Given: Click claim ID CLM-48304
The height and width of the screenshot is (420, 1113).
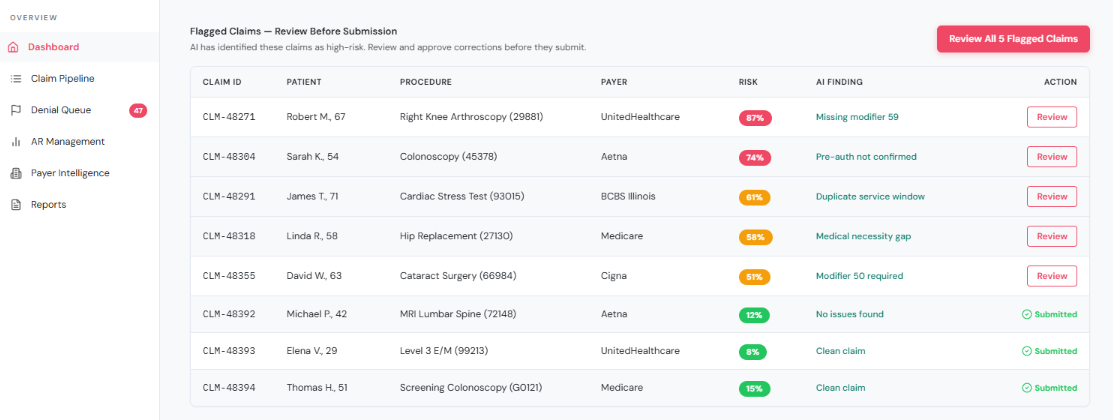Looking at the screenshot, I should coord(229,157).
